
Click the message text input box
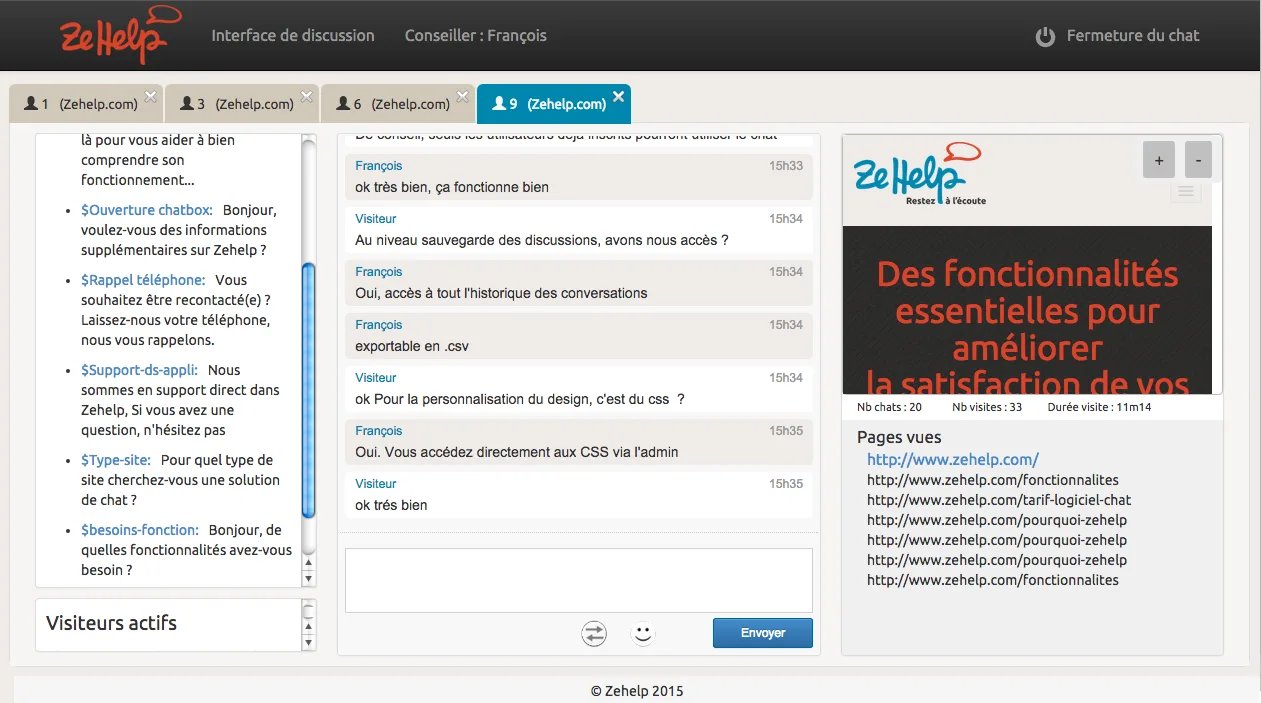(x=579, y=580)
